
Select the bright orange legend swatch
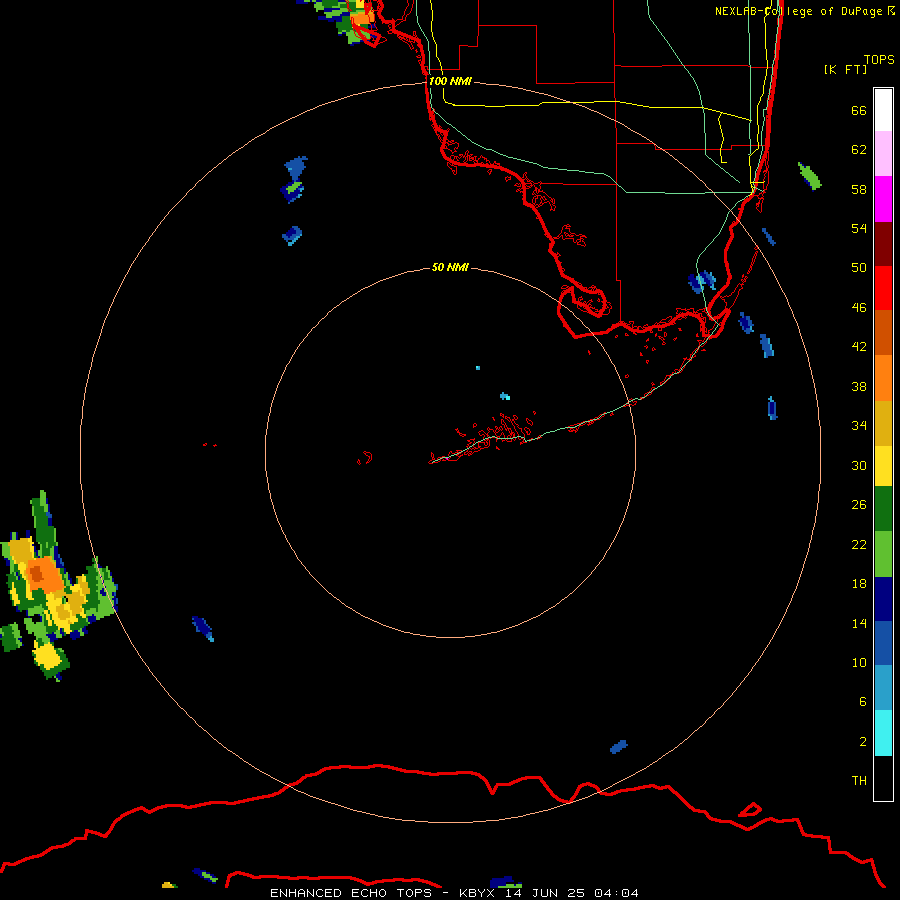[883, 378]
